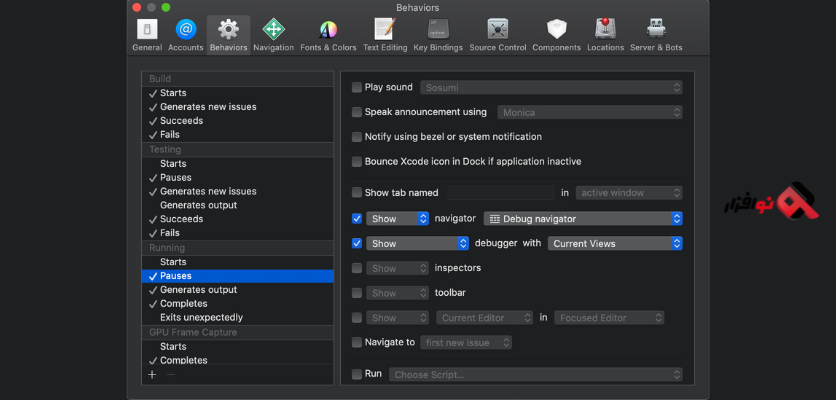Open the Locations preferences pane
Viewport: 836px width, 400px height.
[x=605, y=35]
